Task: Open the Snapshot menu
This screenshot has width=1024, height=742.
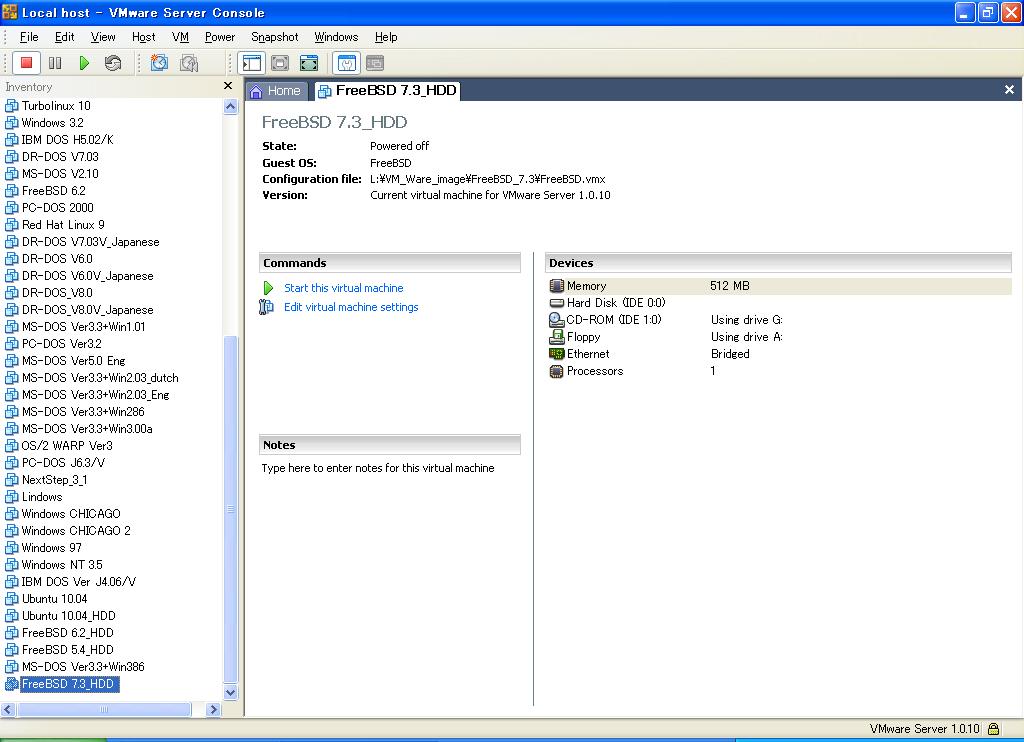Action: pos(274,37)
